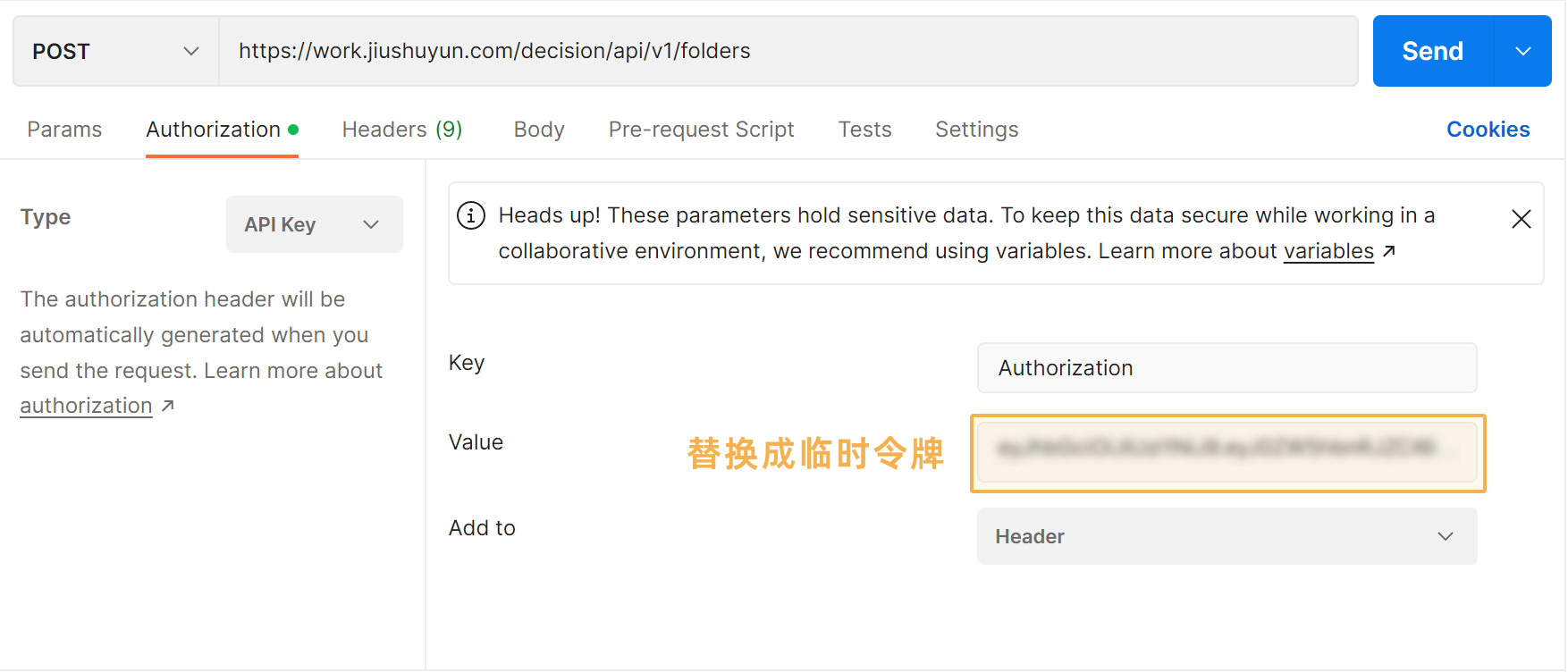
Task: Expand the API Key type dropdown
Action: click(314, 224)
